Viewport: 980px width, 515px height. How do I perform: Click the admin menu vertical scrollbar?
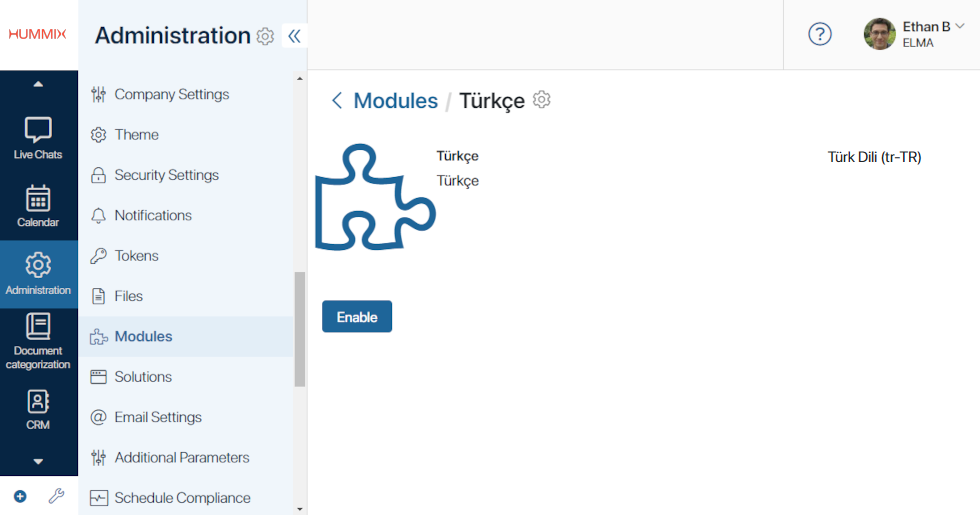pos(300,329)
